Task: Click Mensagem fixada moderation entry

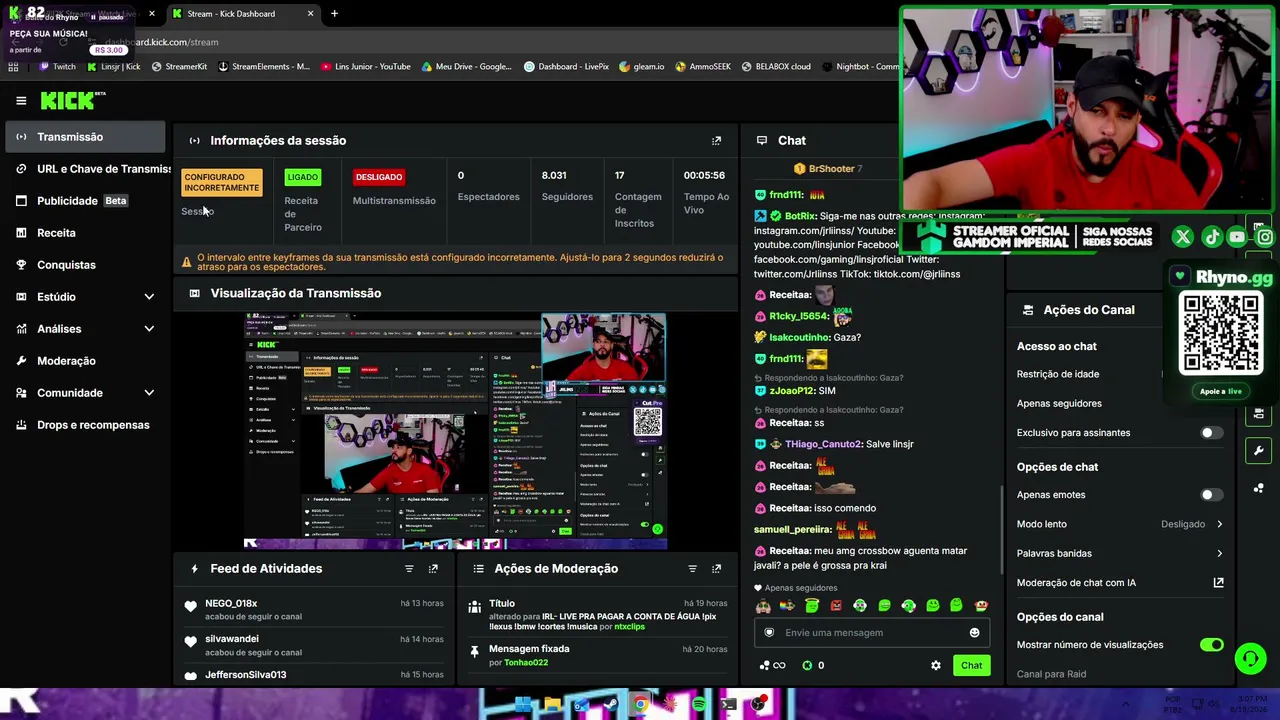Action: 597,655
